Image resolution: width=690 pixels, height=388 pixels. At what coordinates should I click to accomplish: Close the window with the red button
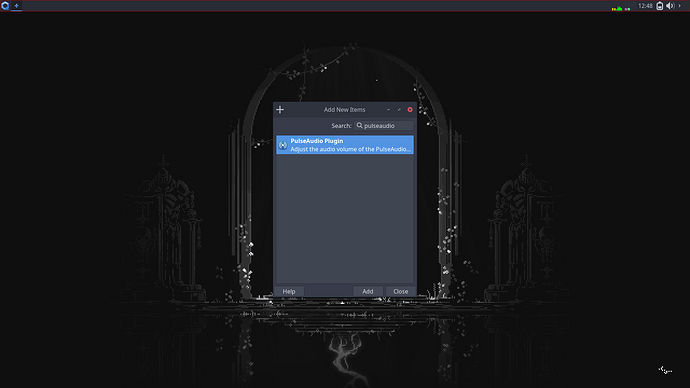click(x=410, y=110)
